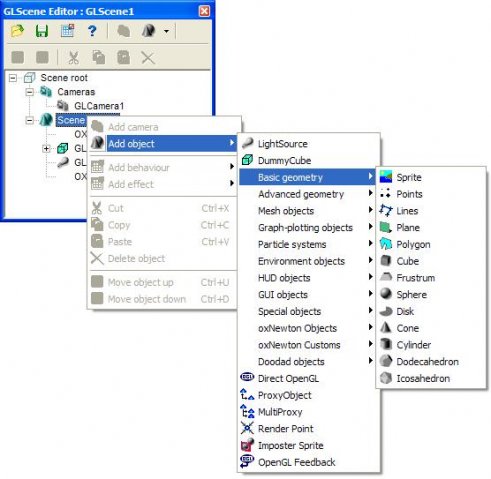Close the GLScene Editor window
The width and height of the screenshot is (491, 479).
coord(204,11)
